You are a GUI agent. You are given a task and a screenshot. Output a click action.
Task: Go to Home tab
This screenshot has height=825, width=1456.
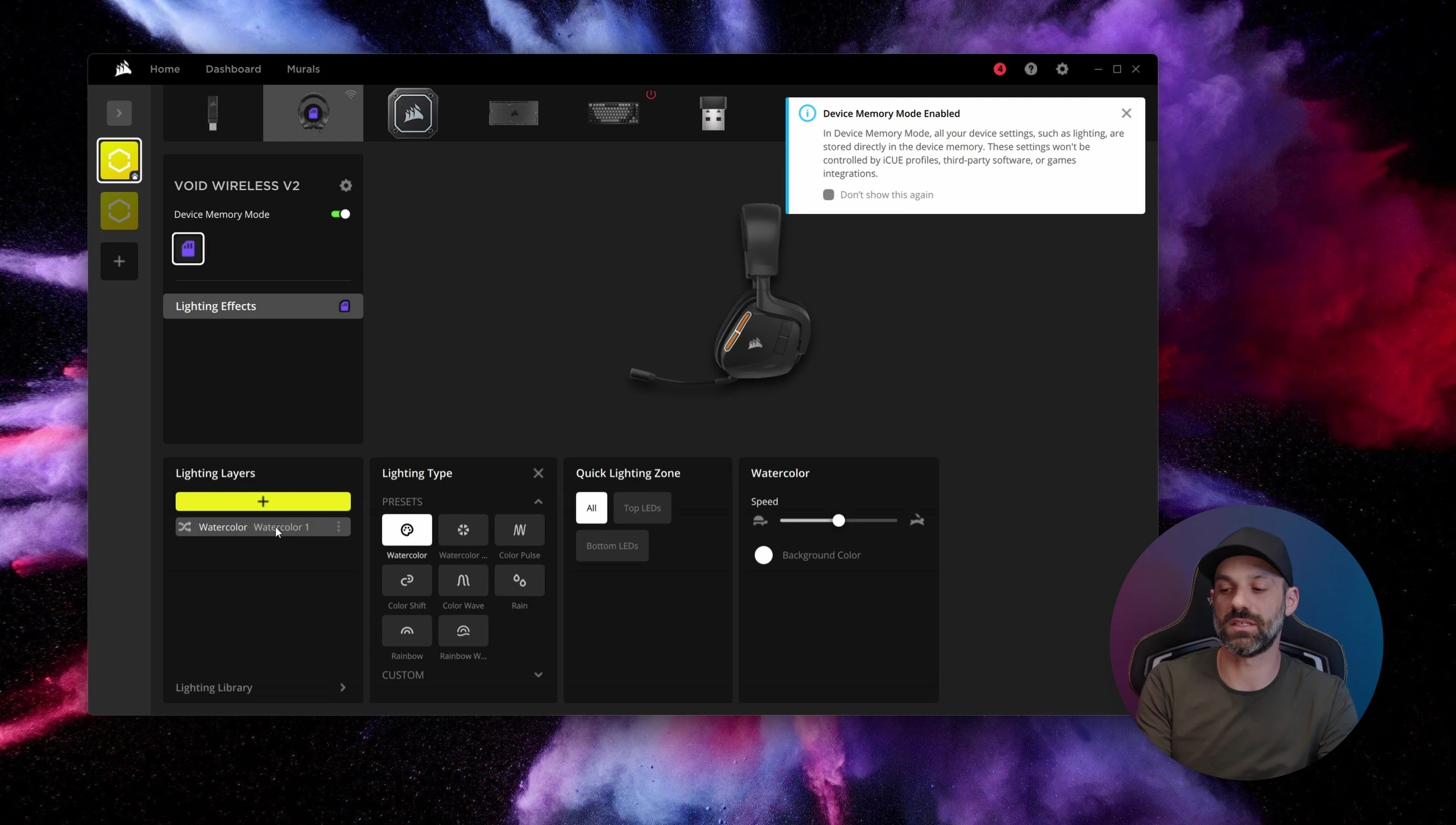click(165, 69)
